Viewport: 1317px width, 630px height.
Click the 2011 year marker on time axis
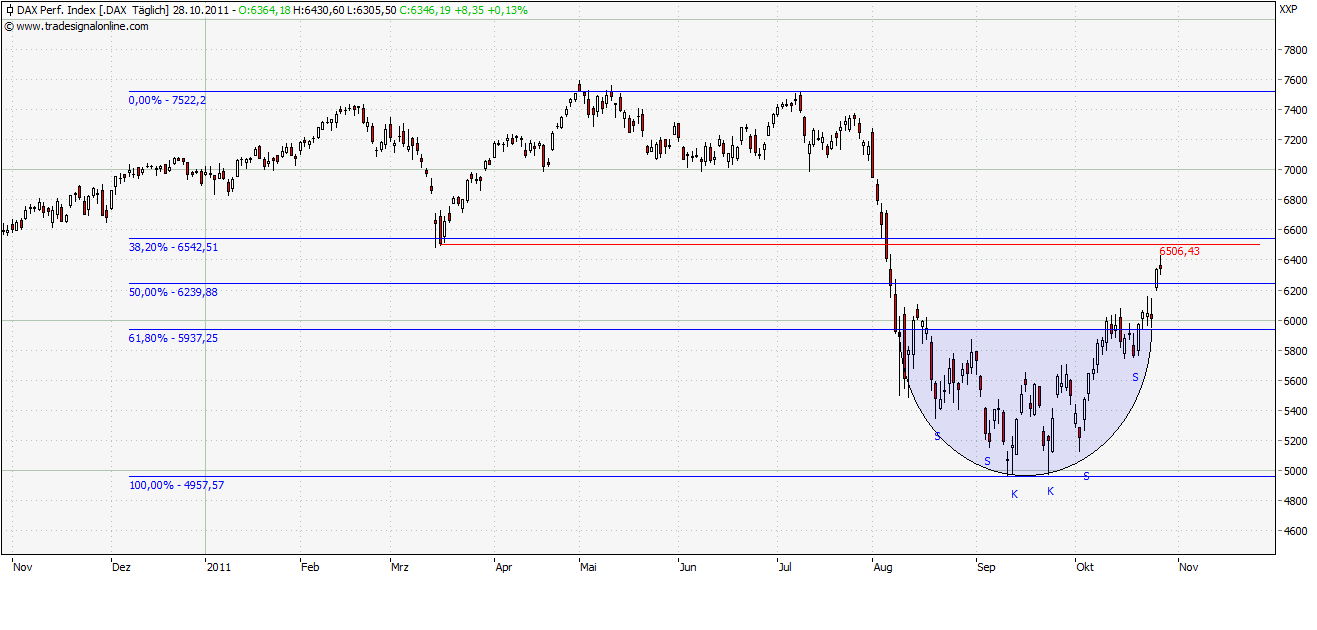pos(218,567)
